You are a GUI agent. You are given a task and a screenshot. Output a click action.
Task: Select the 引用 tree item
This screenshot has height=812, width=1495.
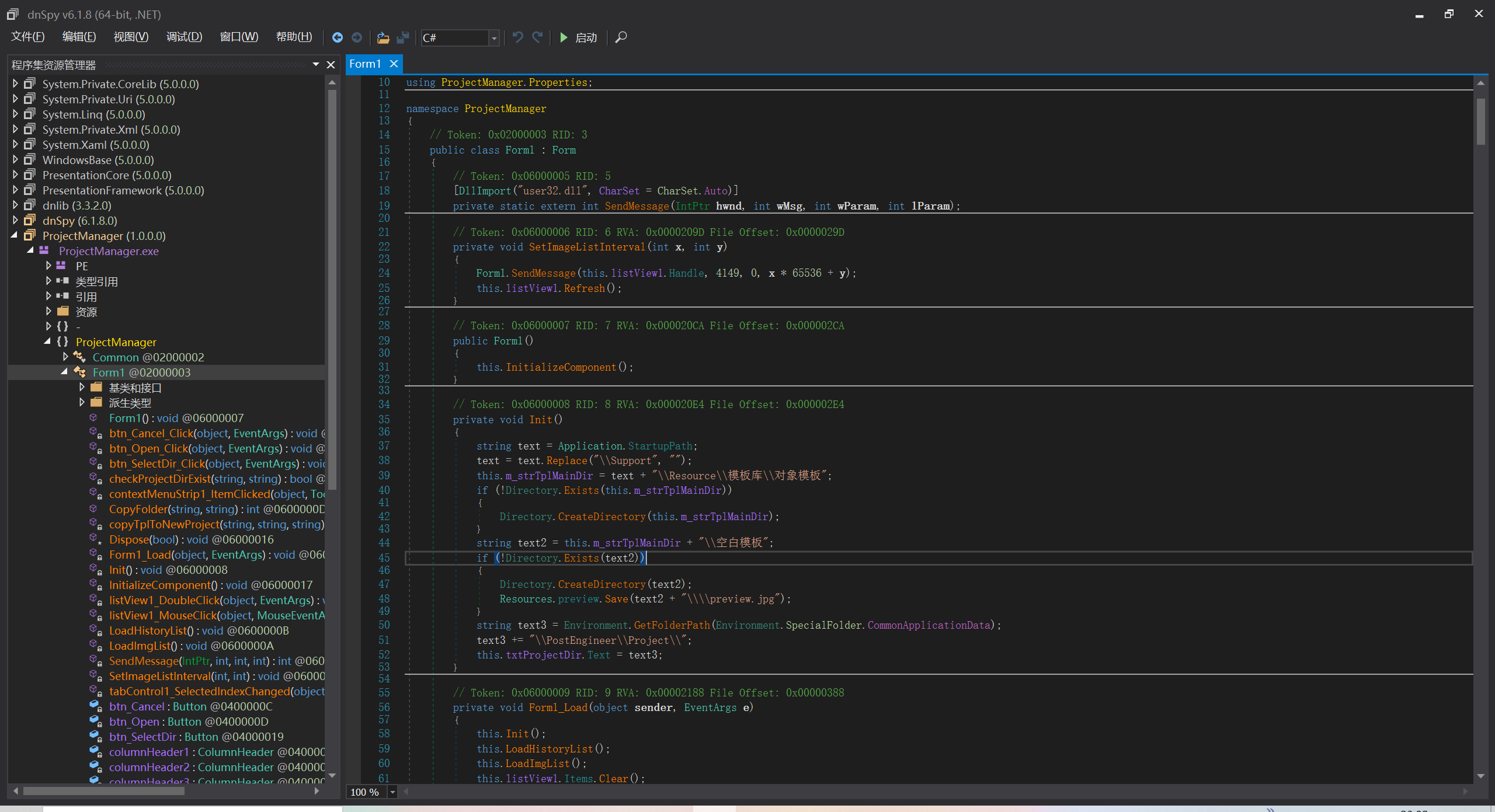86,297
